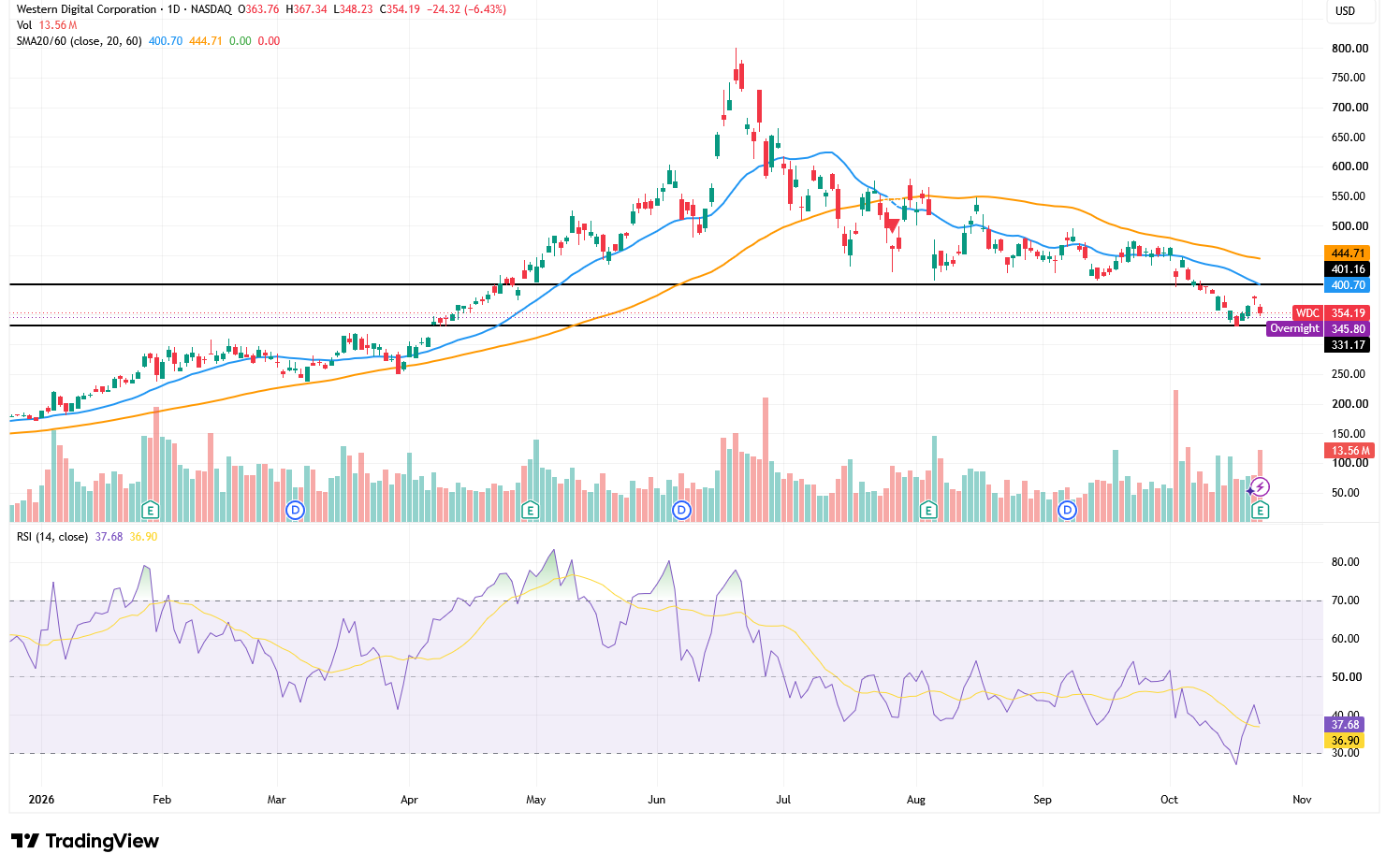Select the Vol indicator legend
This screenshot has height=868, width=1386.
pos(24,25)
